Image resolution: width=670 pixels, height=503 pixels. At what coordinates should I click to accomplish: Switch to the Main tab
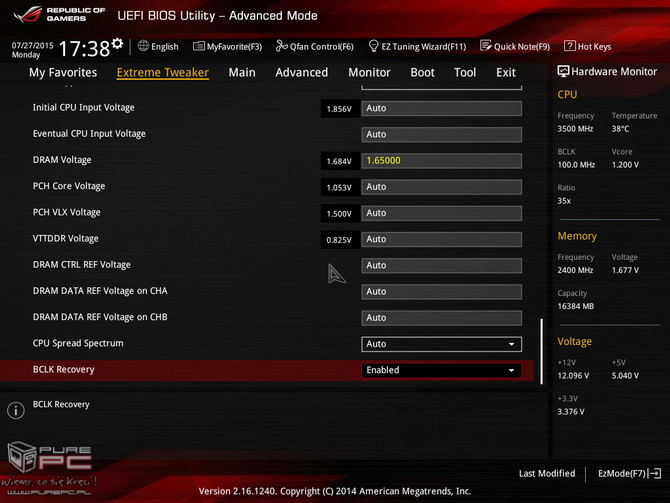click(x=242, y=73)
